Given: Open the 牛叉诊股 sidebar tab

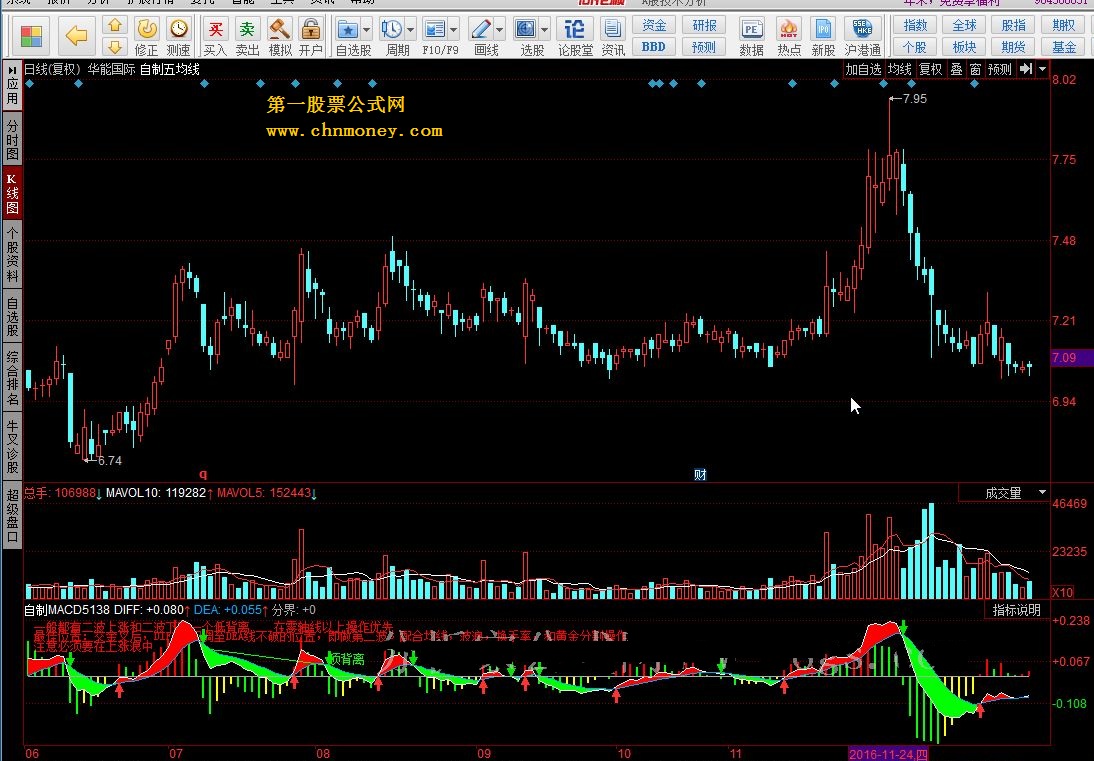Looking at the screenshot, I should 13,446.
